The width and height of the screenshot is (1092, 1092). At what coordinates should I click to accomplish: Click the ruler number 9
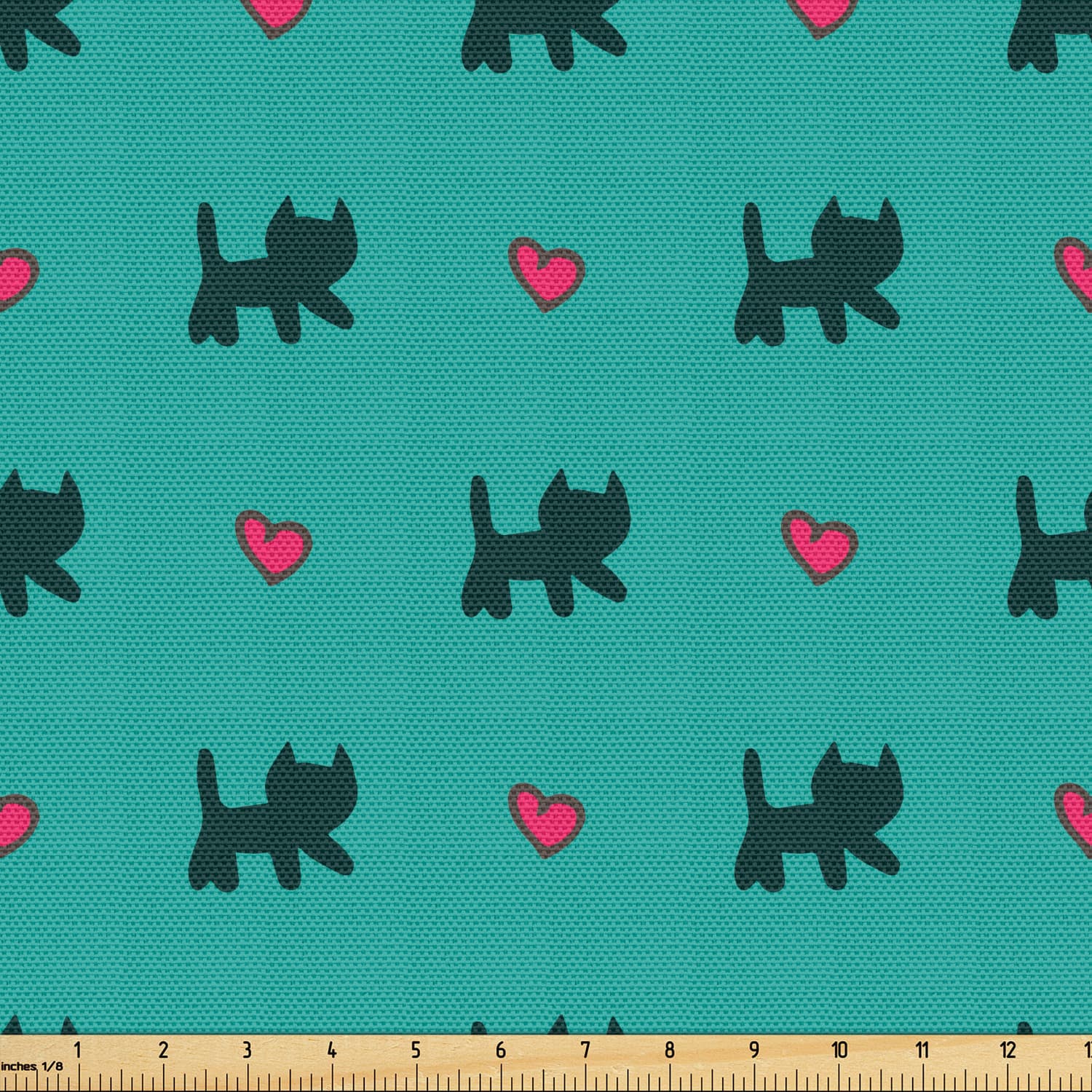754,1050
